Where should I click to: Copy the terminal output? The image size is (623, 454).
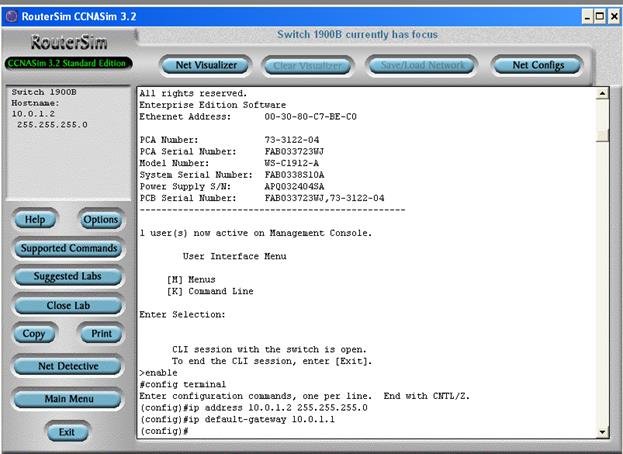35,333
